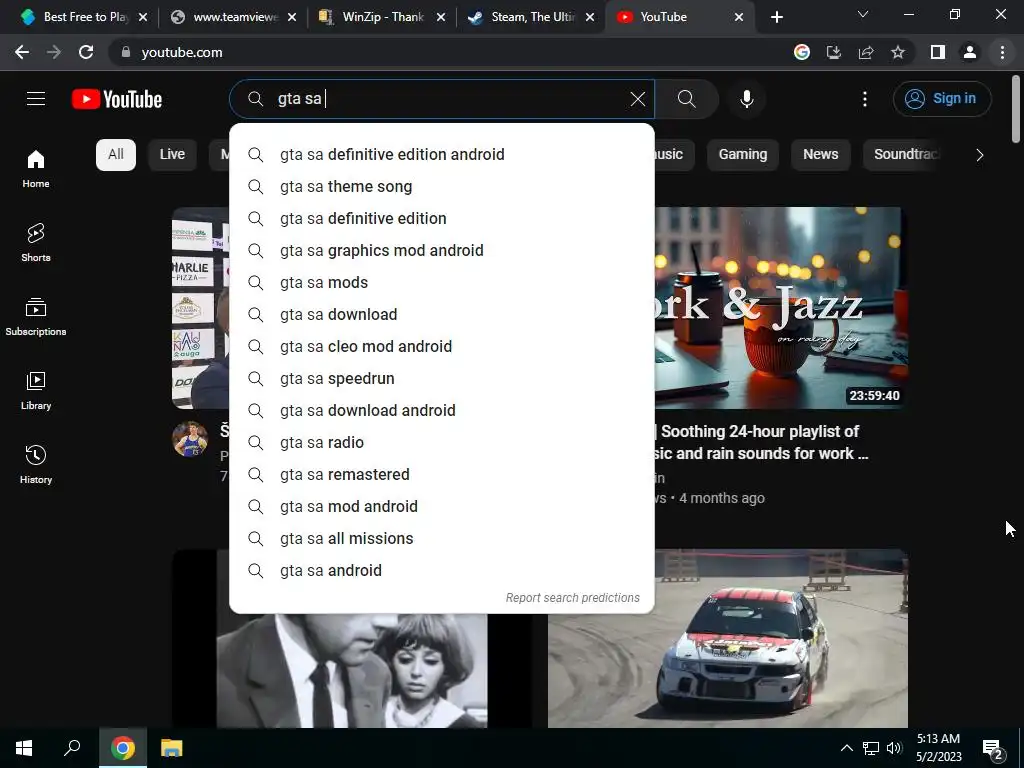Select the All filter chip
Image resolution: width=1024 pixels, height=768 pixels.
pos(116,155)
